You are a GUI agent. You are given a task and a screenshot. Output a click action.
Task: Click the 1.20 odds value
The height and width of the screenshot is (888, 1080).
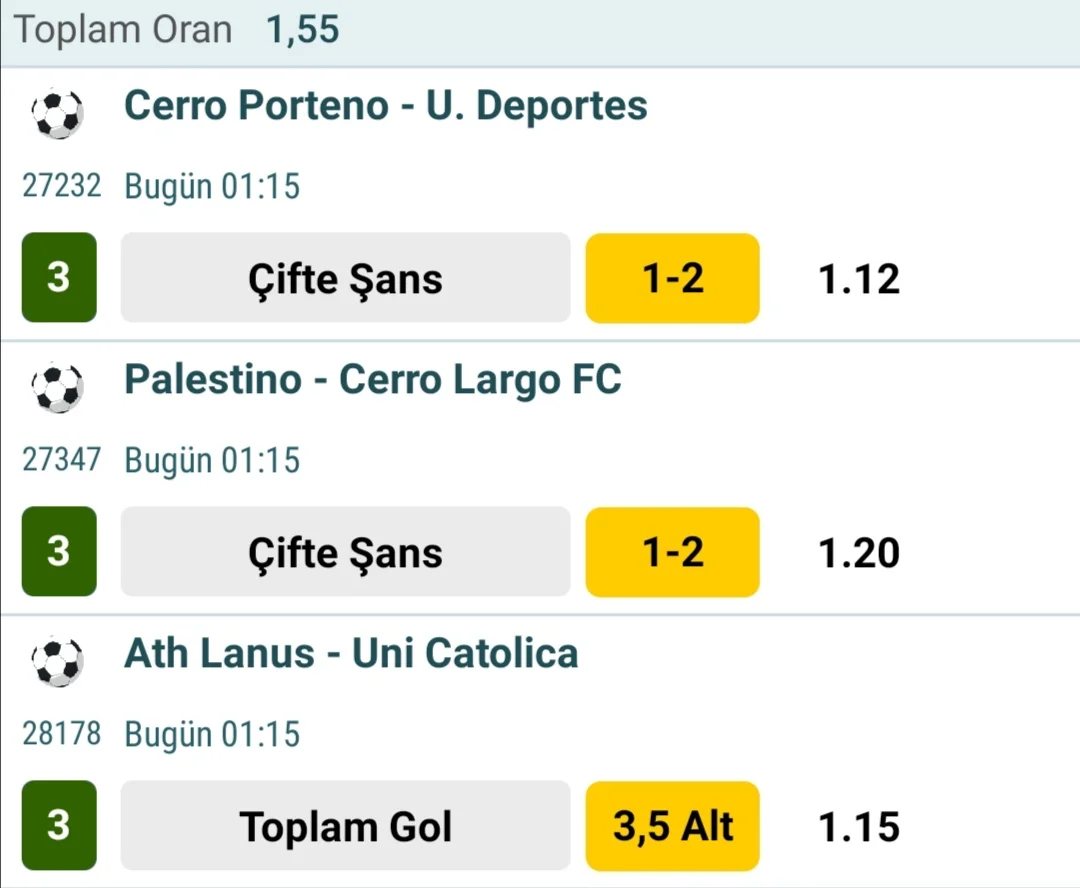[x=859, y=553]
